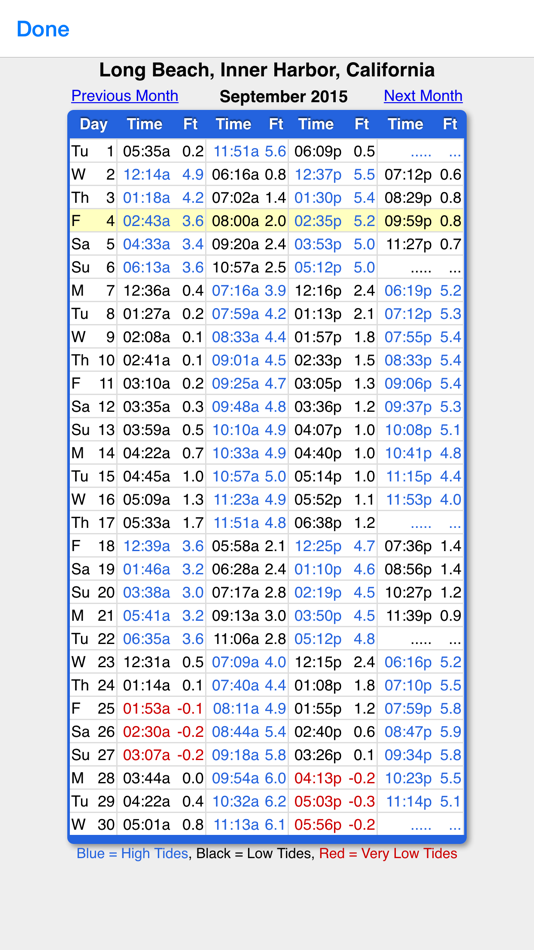
Task: Select the 09:54a time on Monday 28
Action: coord(236,778)
